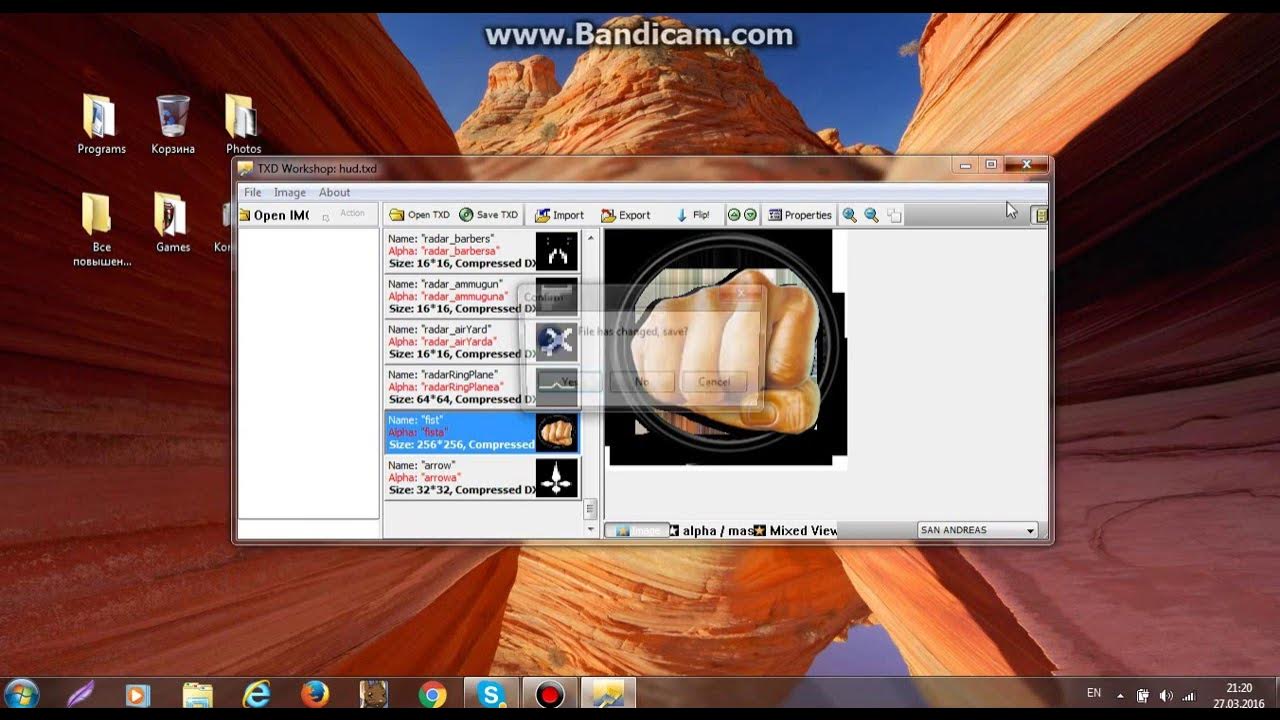Open the Windows Start menu

click(x=21, y=694)
